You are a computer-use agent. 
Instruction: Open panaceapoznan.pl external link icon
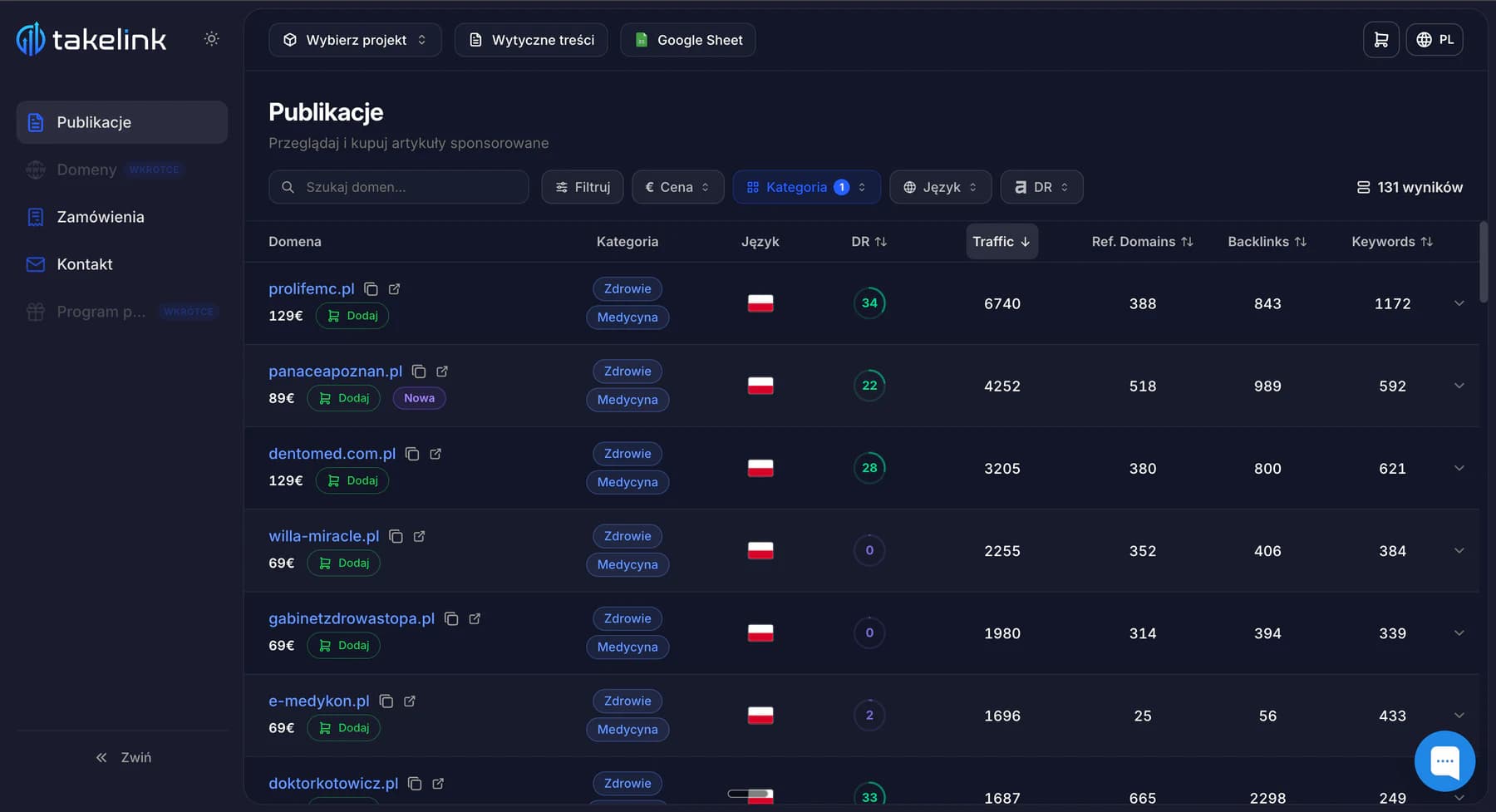(442, 372)
